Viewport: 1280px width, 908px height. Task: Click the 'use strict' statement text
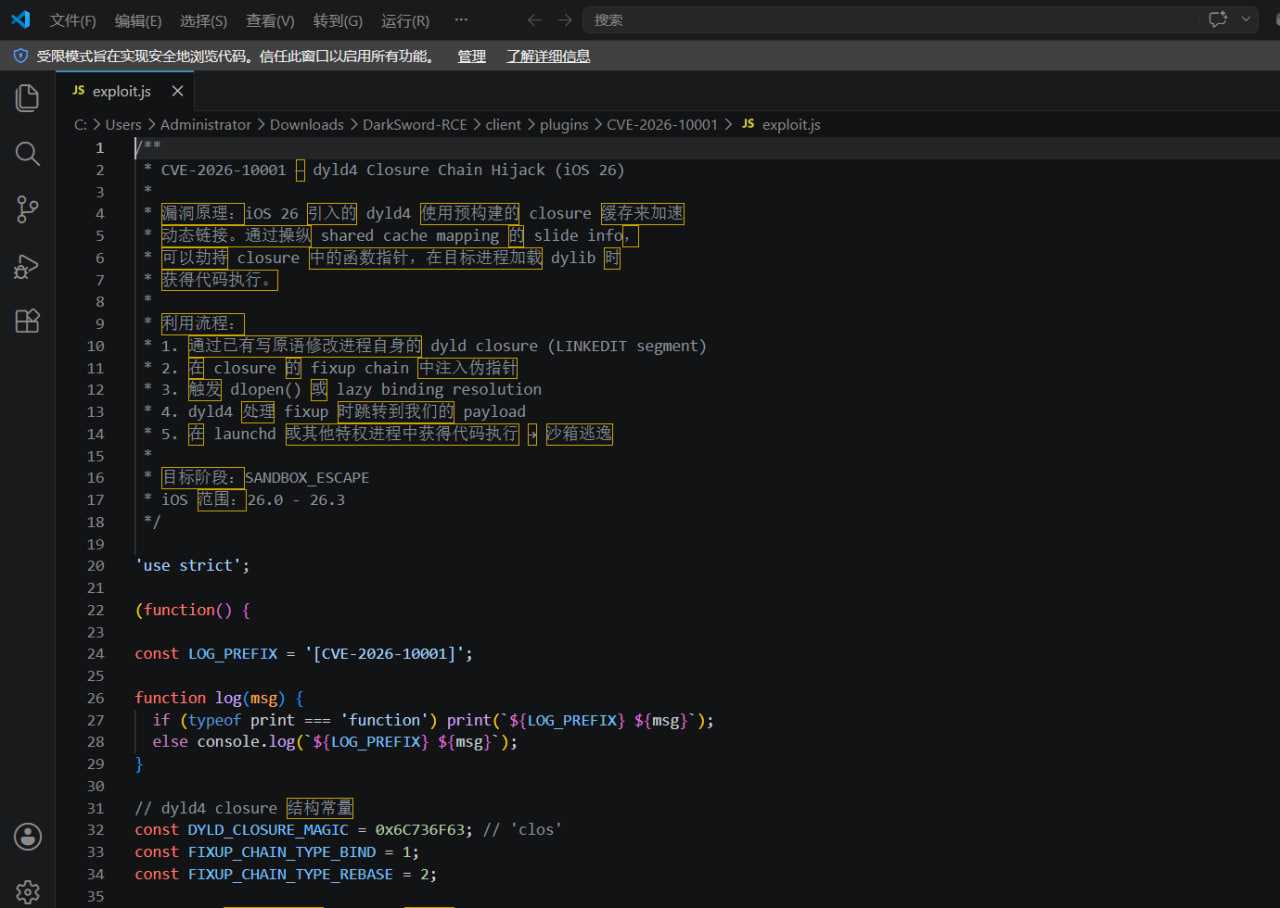coord(192,566)
